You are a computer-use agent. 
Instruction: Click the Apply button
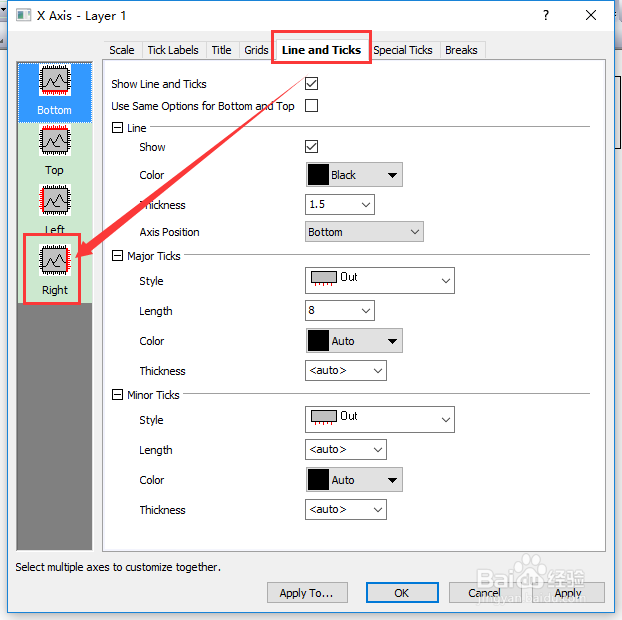(568, 593)
